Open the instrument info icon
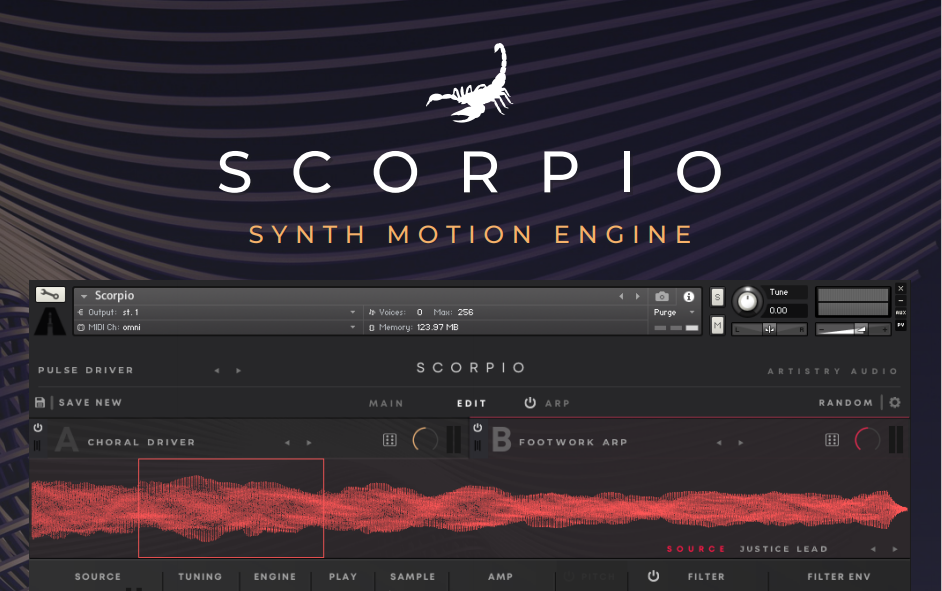The image size is (942, 591). [x=688, y=296]
